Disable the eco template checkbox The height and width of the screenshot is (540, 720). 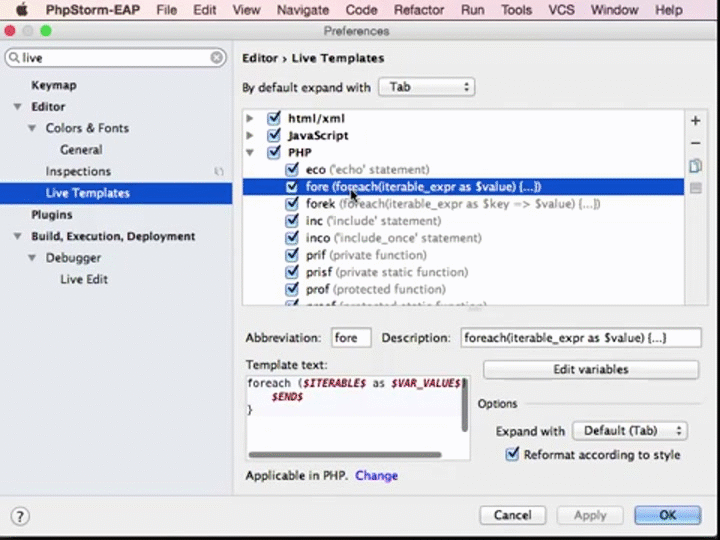point(292,169)
